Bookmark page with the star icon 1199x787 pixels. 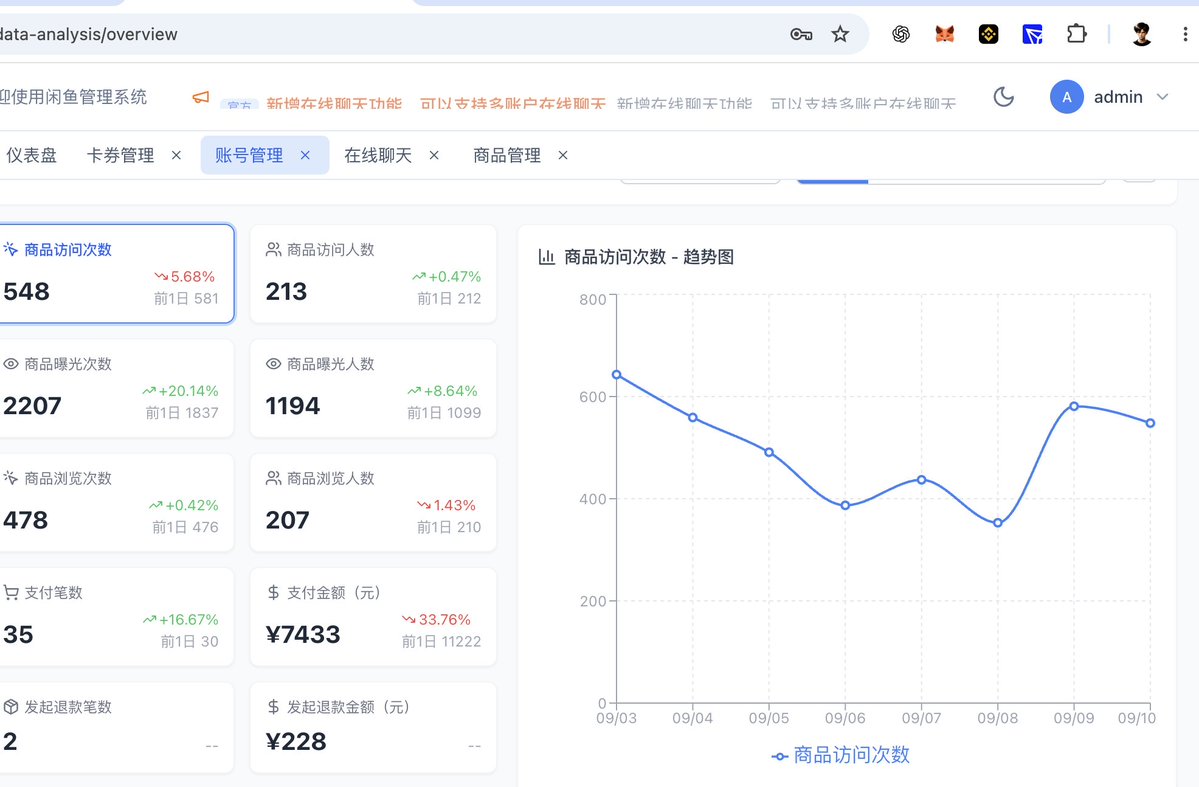pyautogui.click(x=840, y=34)
